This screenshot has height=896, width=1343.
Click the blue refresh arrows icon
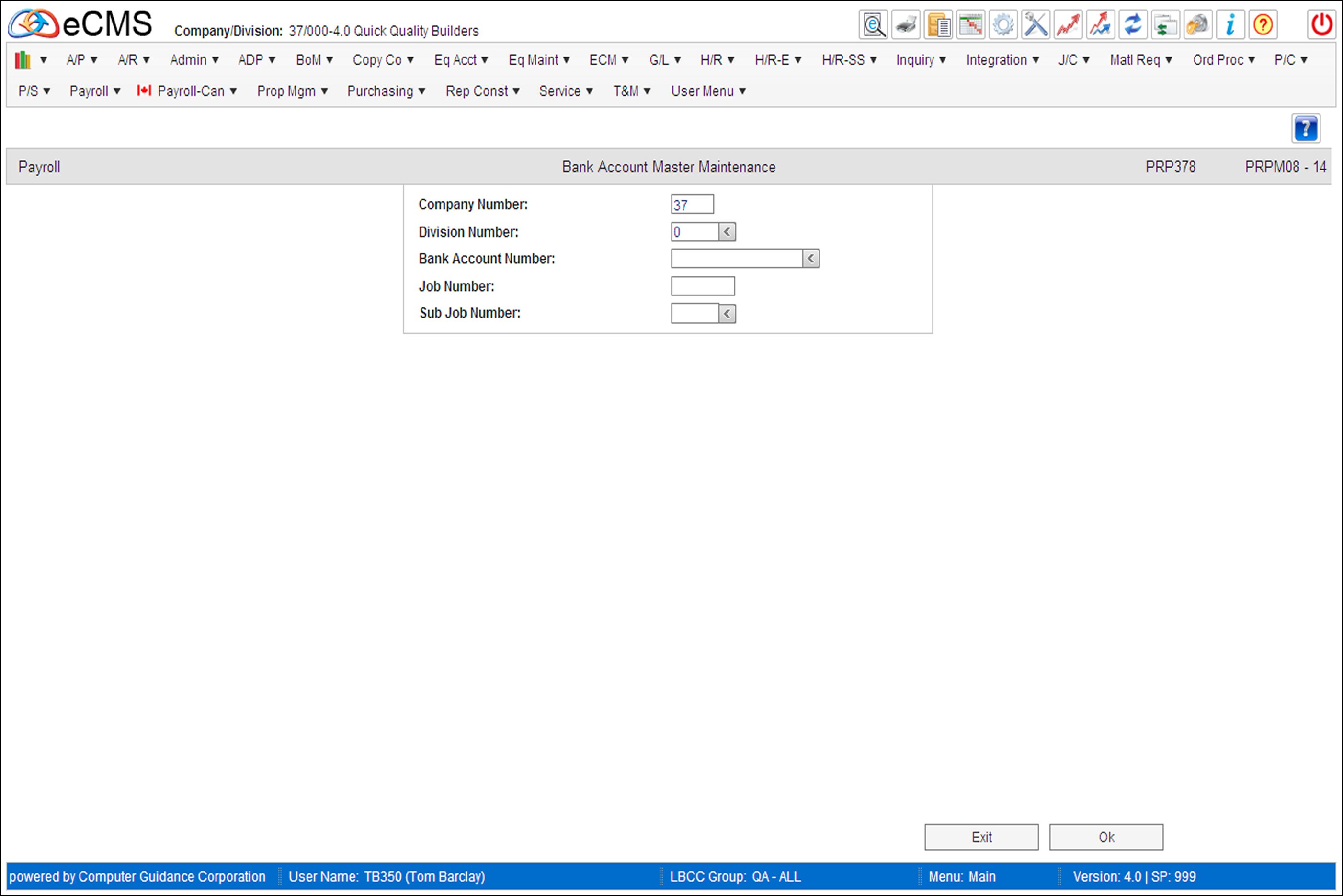[1133, 24]
